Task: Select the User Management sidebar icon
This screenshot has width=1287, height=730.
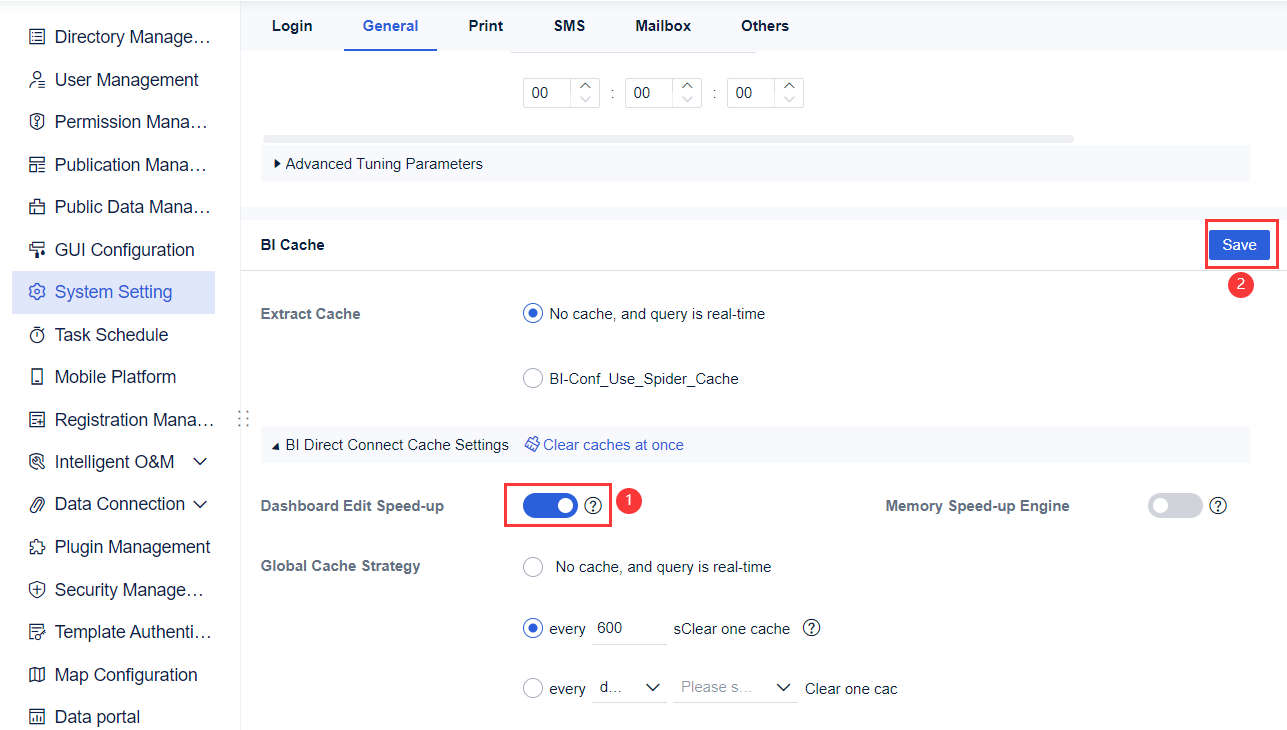Action: (36, 79)
